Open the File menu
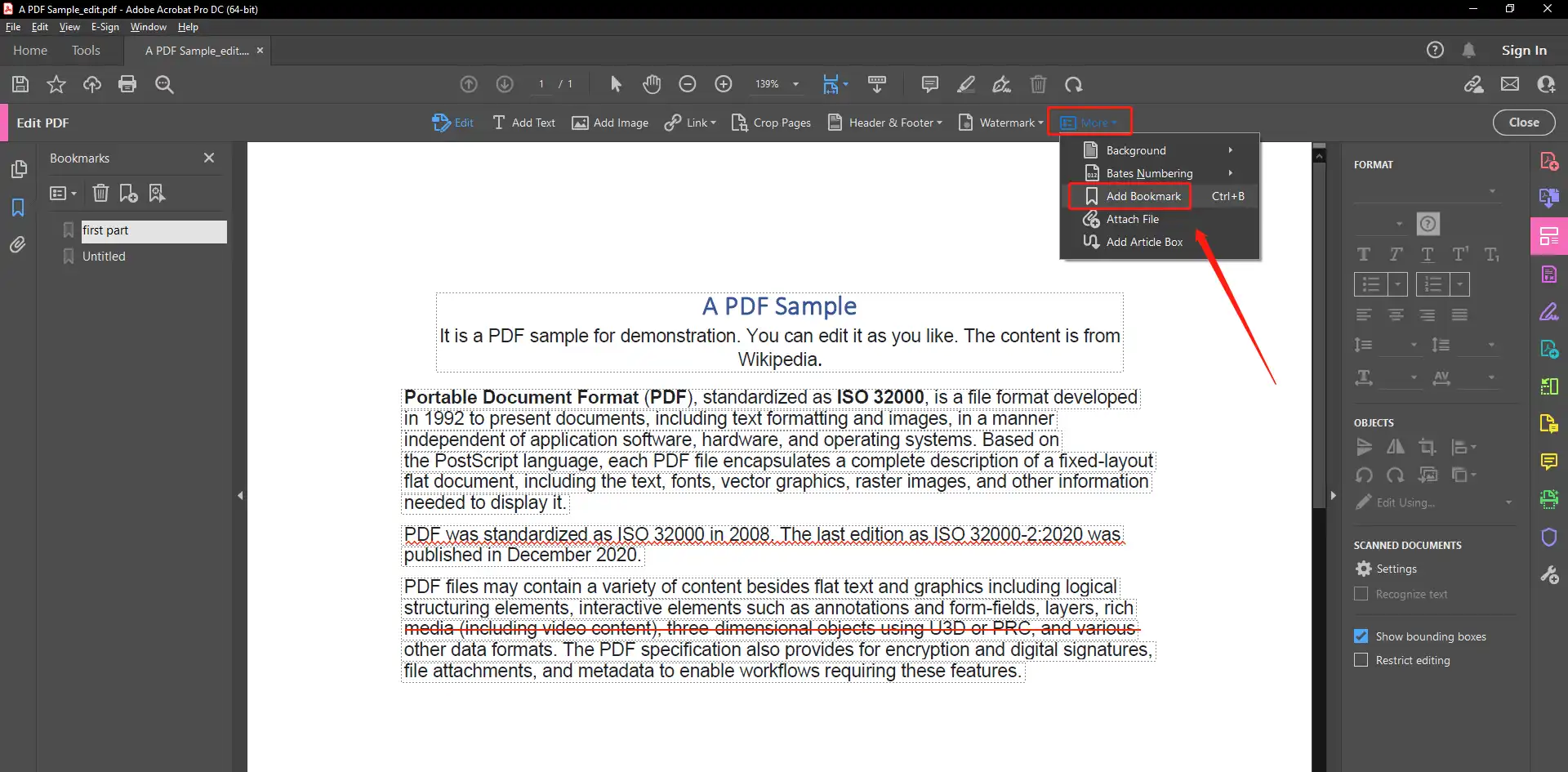The image size is (1568, 772). (13, 27)
